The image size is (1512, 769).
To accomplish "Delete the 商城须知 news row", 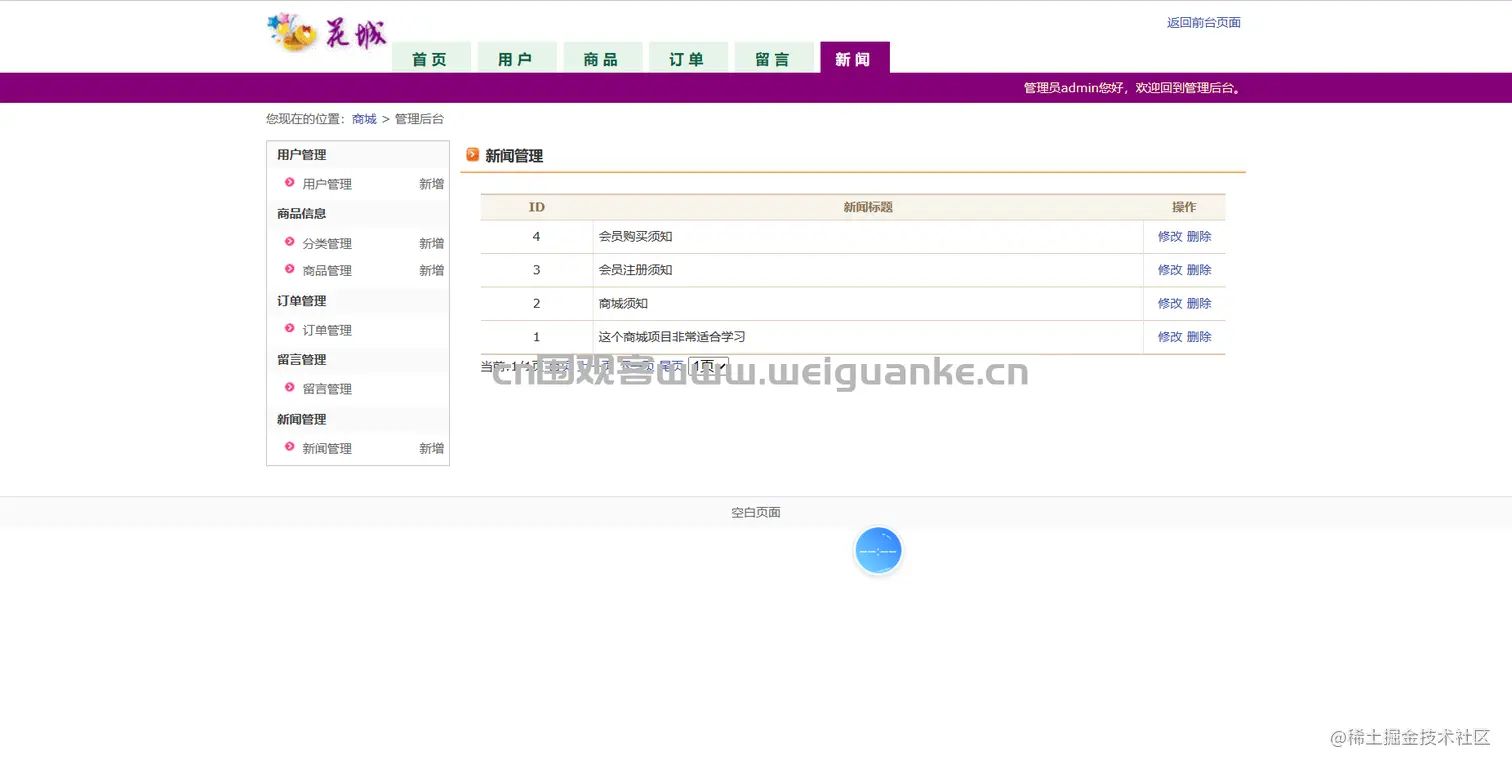I will tap(1199, 303).
